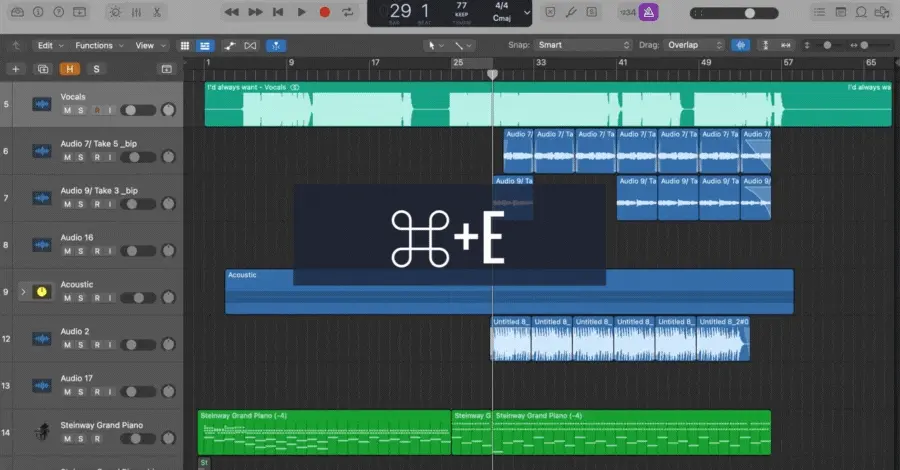Click the playhead marker in ruler
Viewport: 900px width, 470px height.
(492, 74)
